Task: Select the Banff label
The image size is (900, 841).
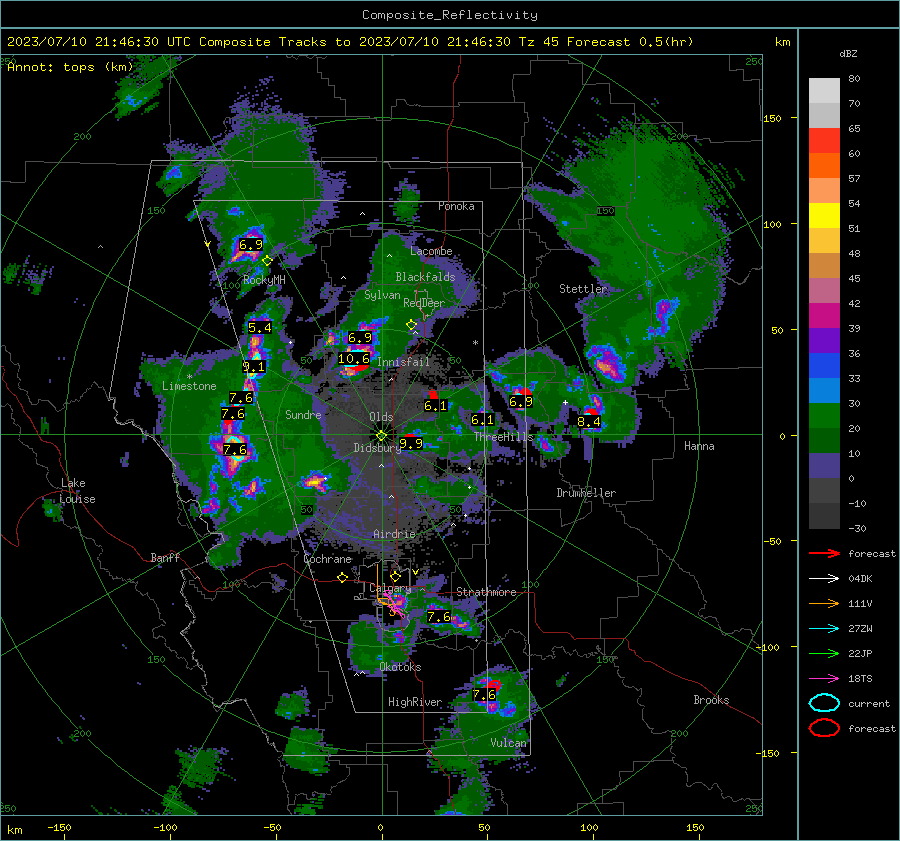Action: 165,557
